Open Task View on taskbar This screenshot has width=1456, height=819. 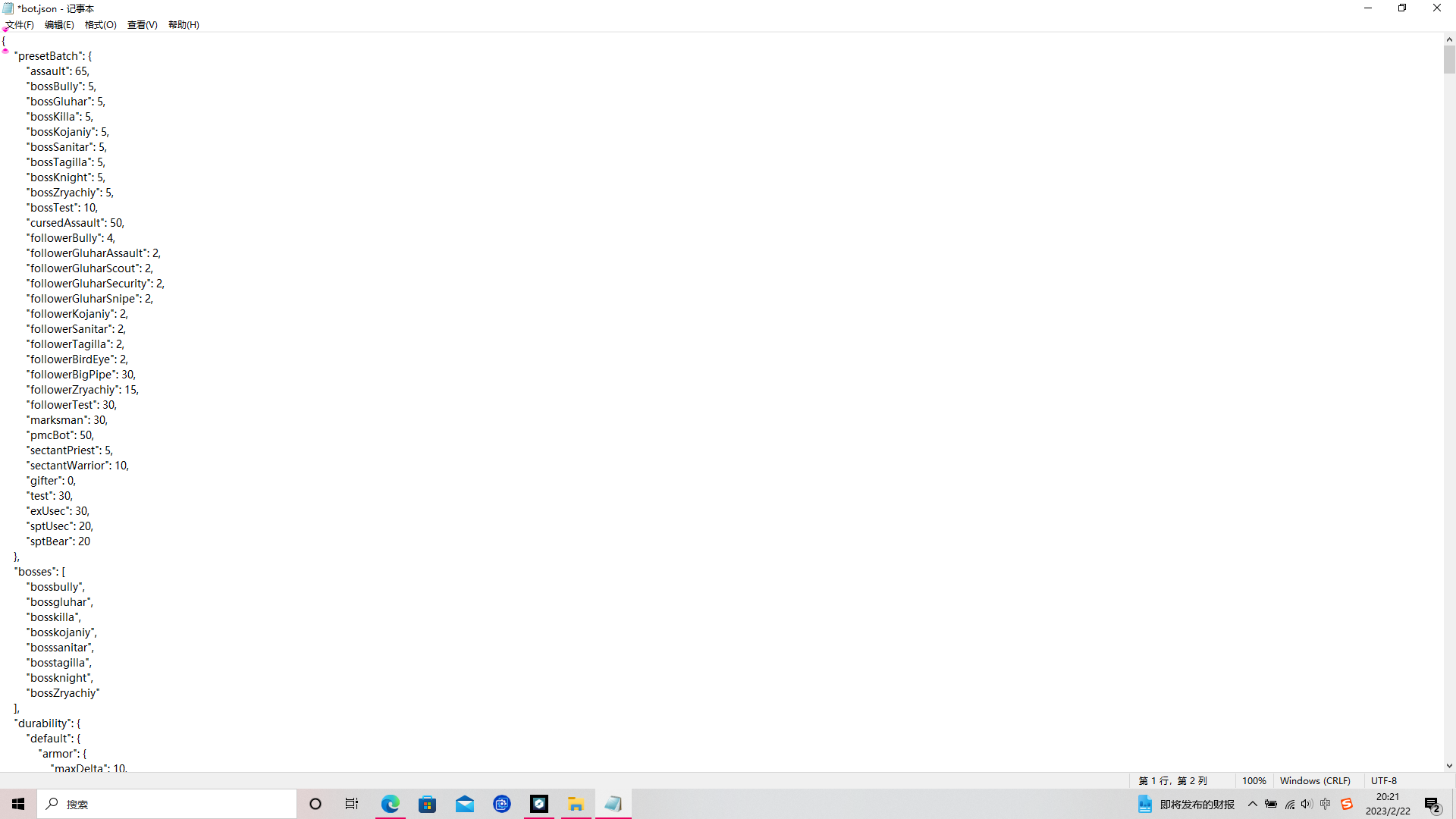click(352, 804)
